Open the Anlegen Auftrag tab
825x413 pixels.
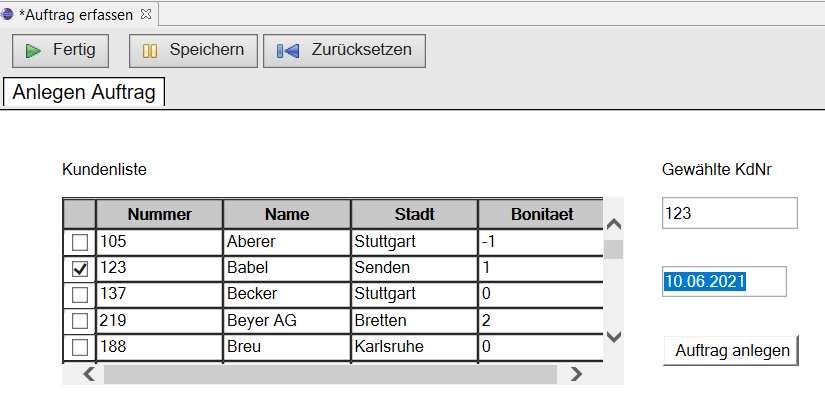(x=84, y=92)
